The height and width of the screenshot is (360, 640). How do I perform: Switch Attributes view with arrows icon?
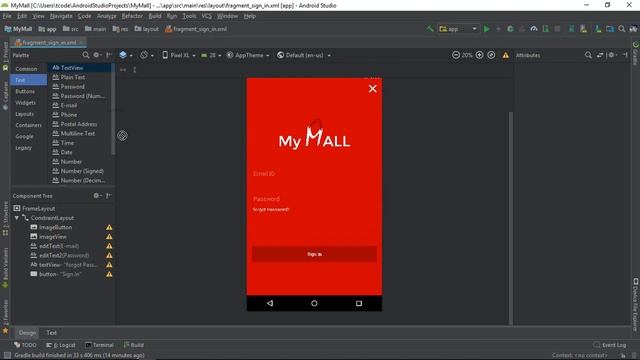[x=600, y=55]
